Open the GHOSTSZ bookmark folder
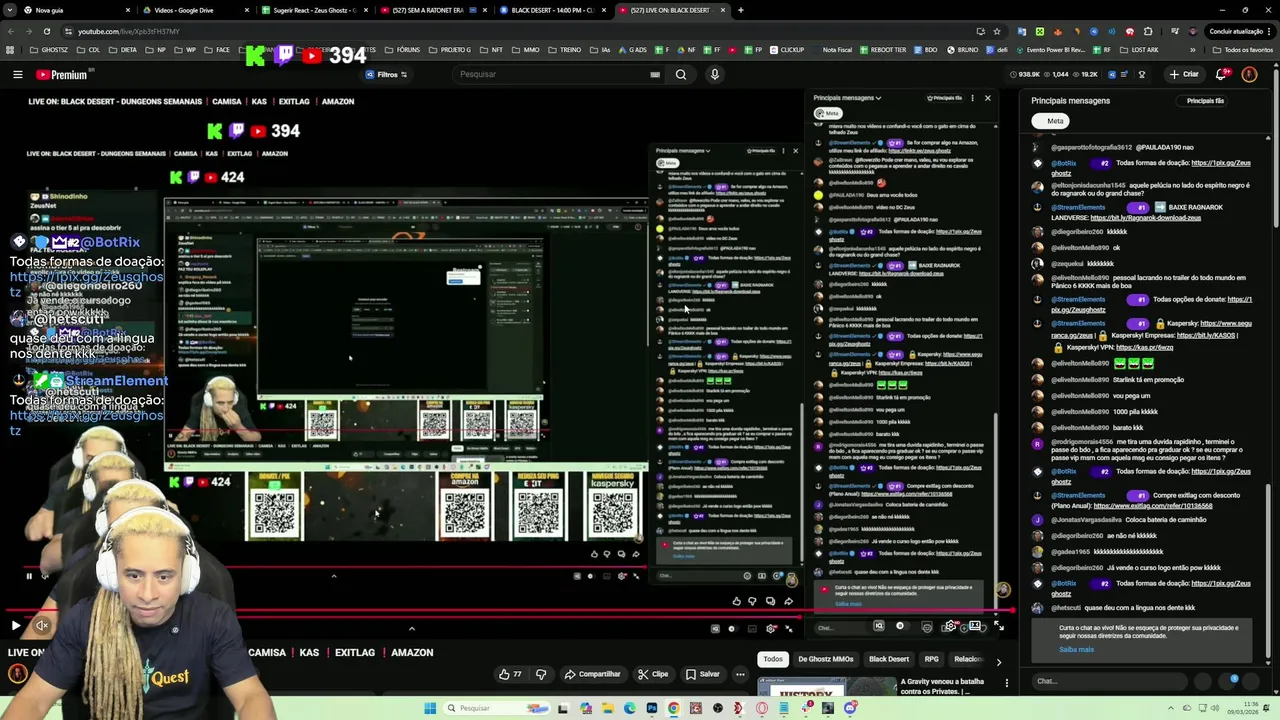The image size is (1280, 720). [x=49, y=49]
